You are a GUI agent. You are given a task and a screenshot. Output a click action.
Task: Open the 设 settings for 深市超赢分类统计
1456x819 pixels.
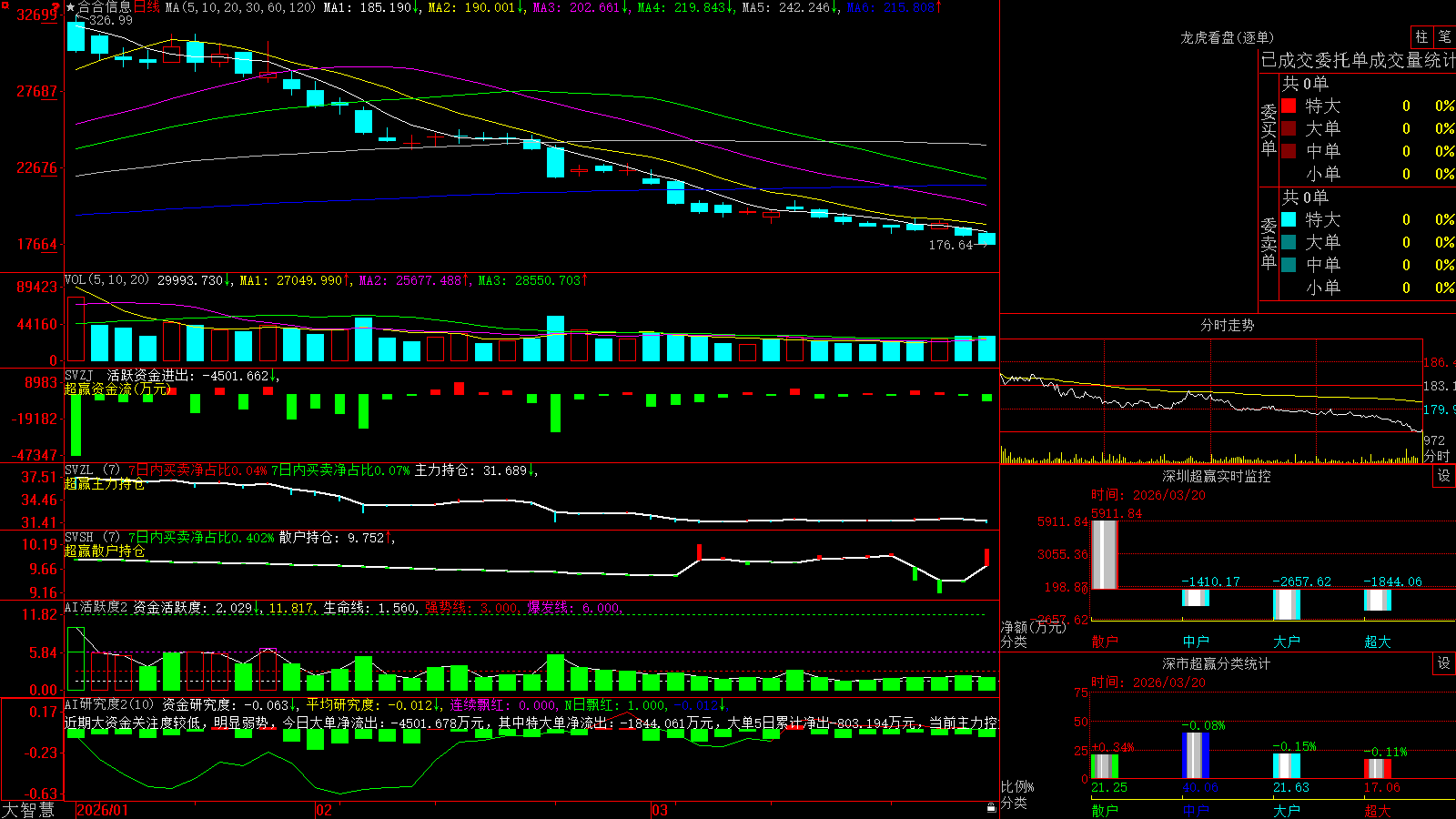(1444, 663)
